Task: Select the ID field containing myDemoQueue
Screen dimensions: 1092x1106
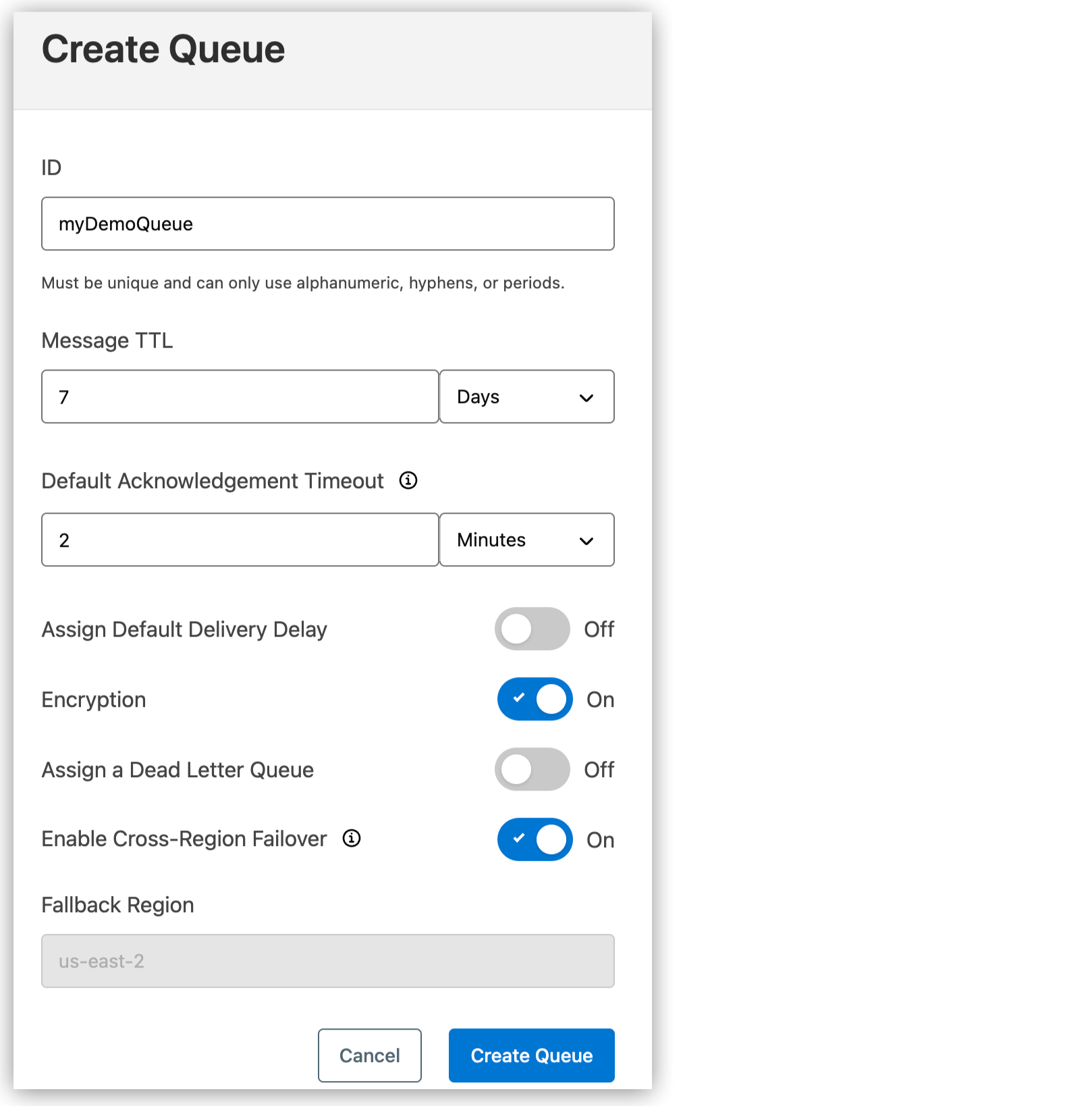Action: point(327,223)
